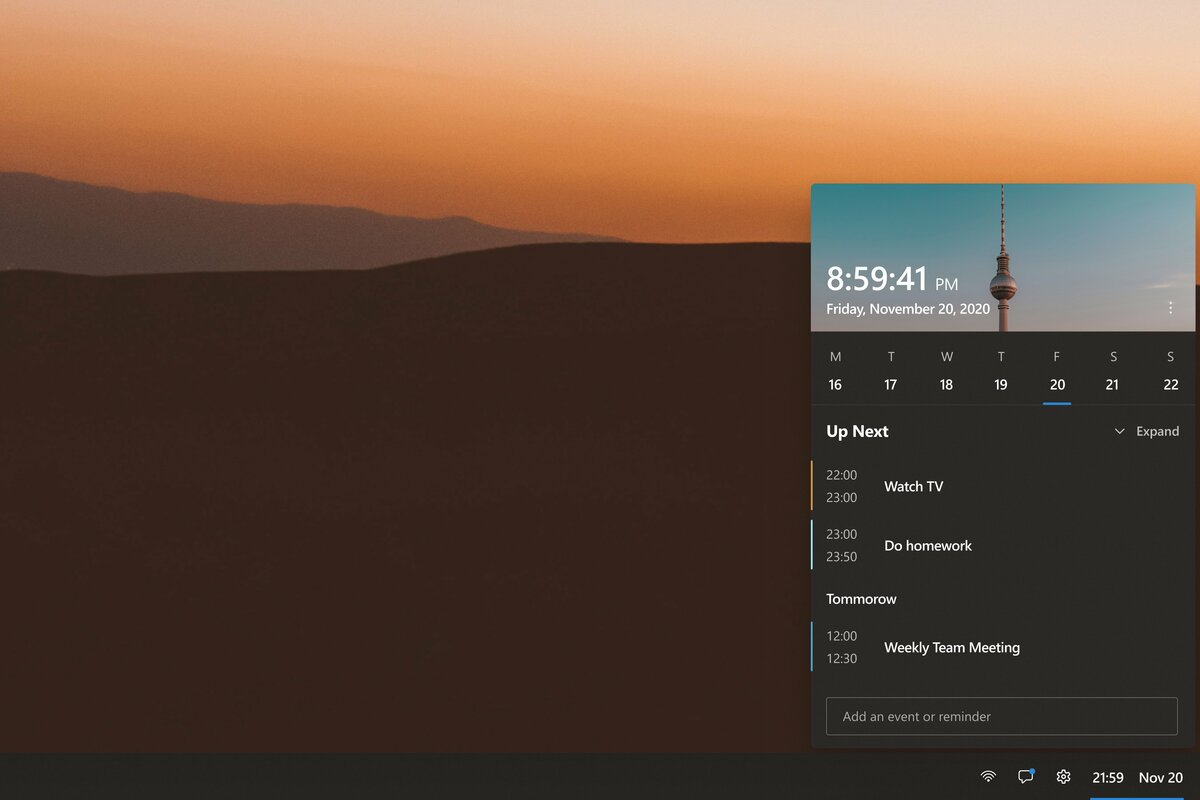The height and width of the screenshot is (800, 1200).
Task: Click the Expand label beside Up Next
Action: click(1158, 432)
